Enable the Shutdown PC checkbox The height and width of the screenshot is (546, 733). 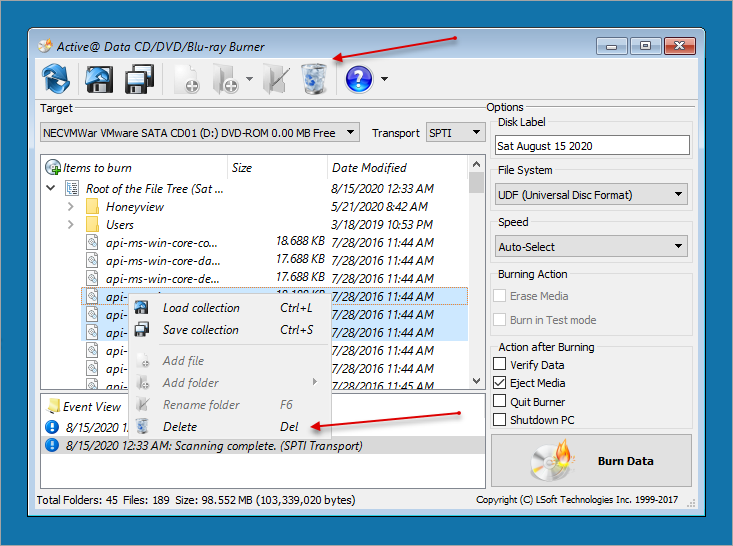(x=499, y=419)
